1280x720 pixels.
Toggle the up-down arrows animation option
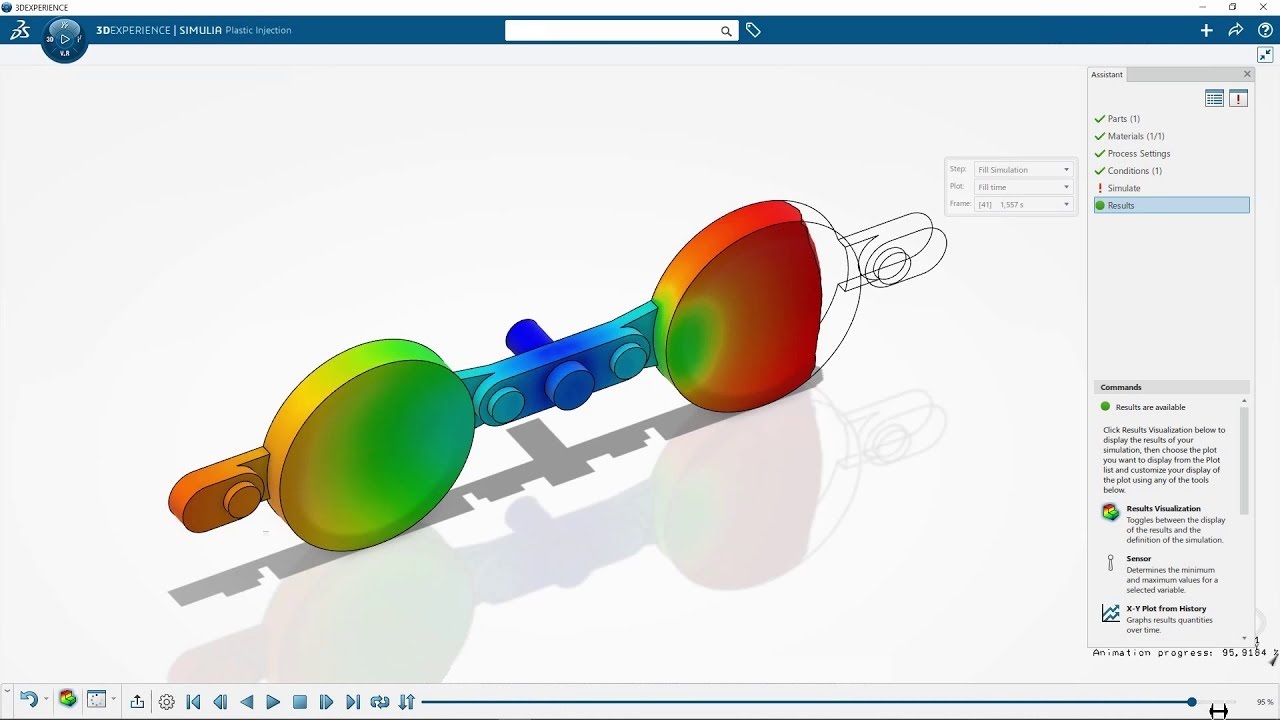coord(407,702)
